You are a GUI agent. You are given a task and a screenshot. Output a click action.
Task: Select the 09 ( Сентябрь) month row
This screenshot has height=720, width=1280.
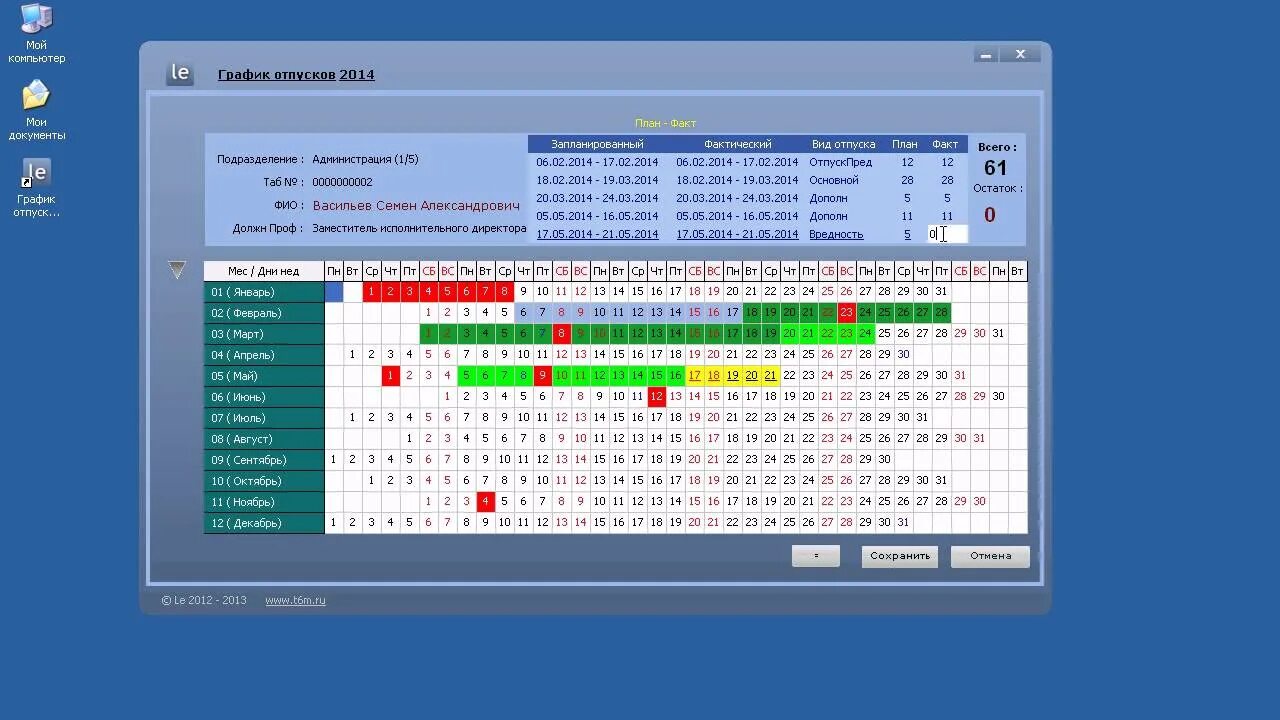click(x=264, y=460)
